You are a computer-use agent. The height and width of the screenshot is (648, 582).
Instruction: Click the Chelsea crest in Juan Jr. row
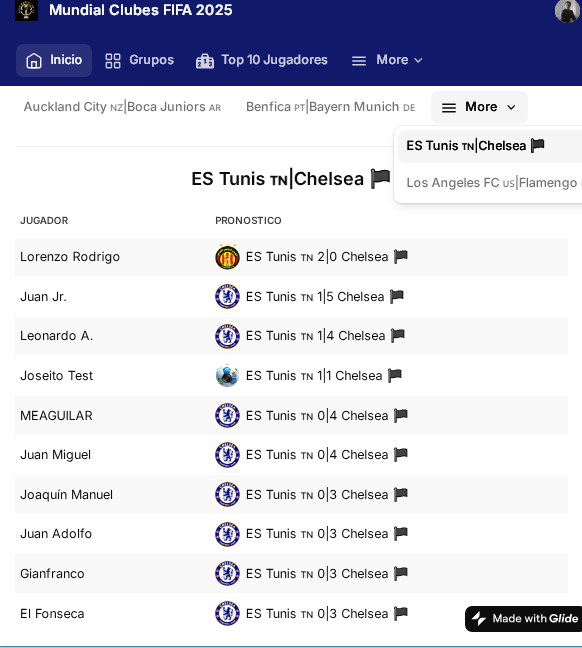coord(227,296)
